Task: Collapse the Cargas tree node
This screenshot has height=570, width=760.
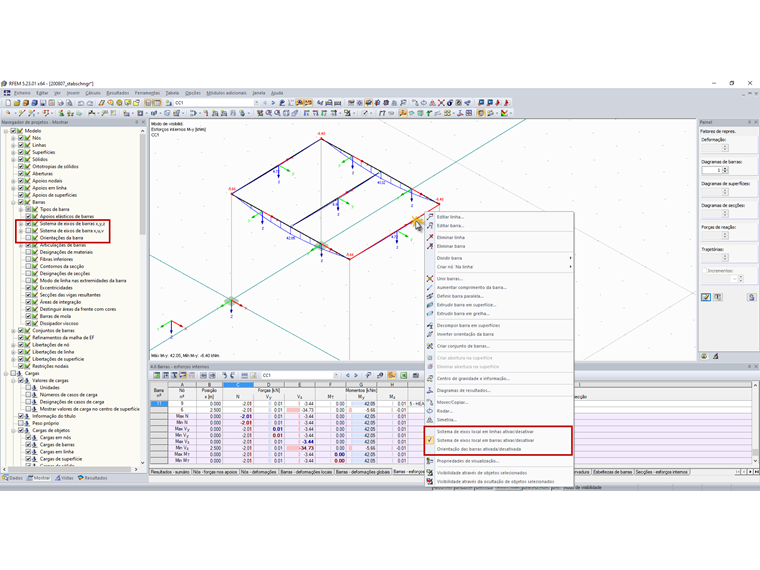Action: pos(6,373)
